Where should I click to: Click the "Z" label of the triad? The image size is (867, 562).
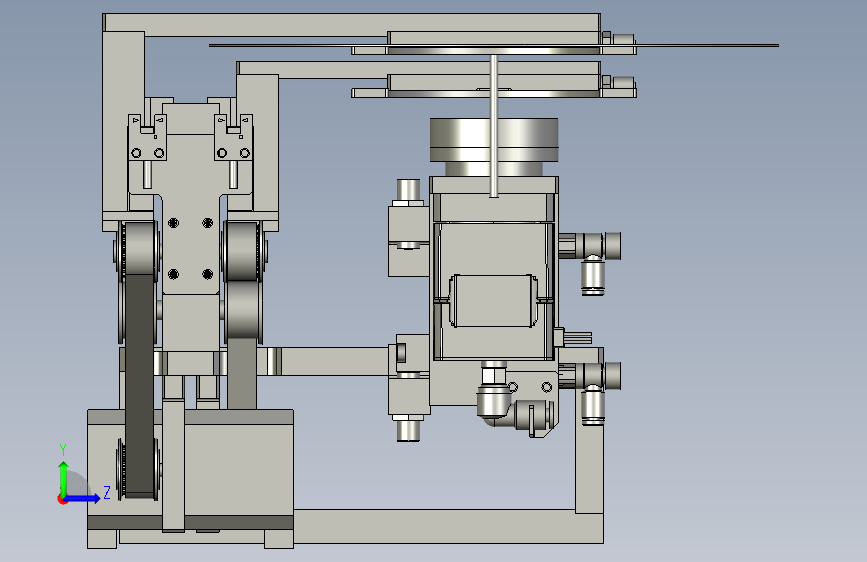click(107, 492)
